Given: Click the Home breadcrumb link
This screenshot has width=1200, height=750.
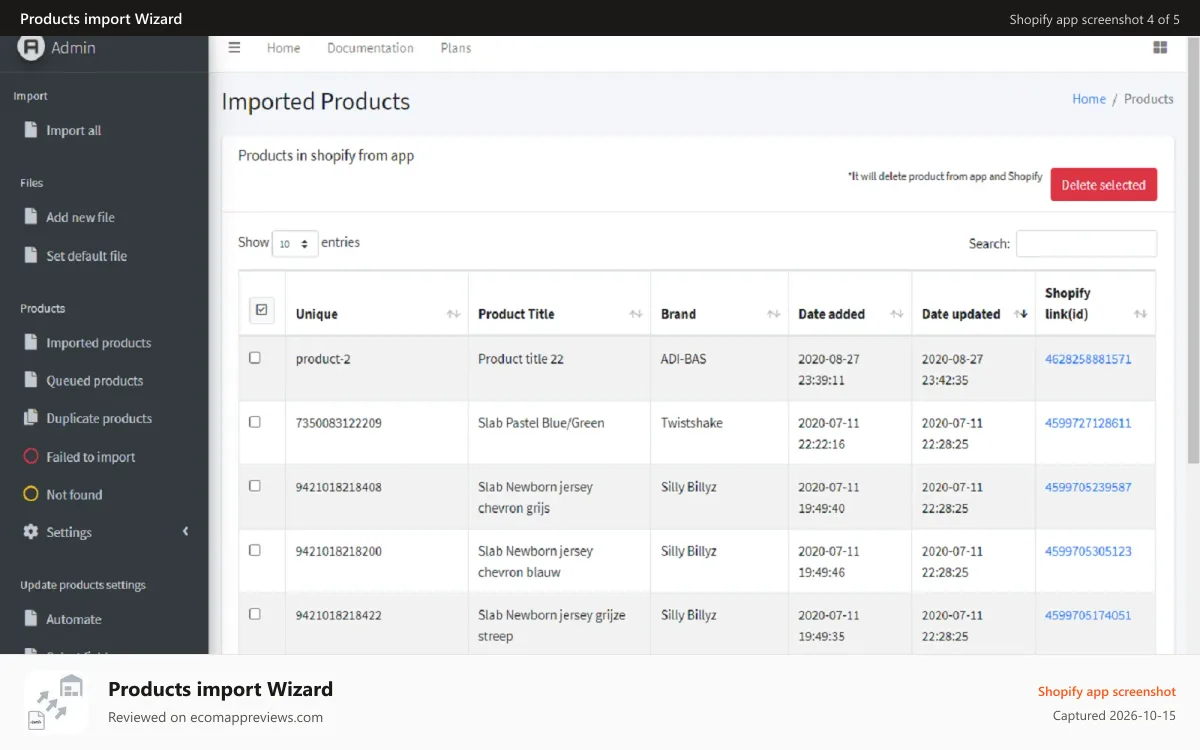Looking at the screenshot, I should coord(1089,99).
